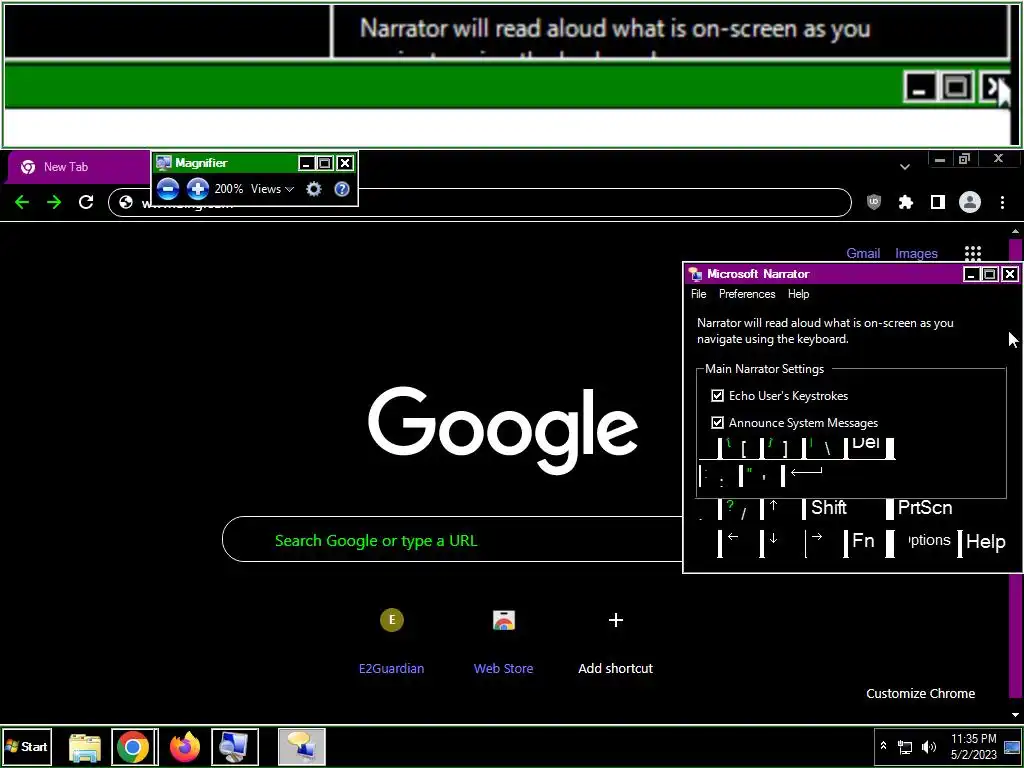Click the question mark slash key
This screenshot has width=1024, height=768.
739,508
